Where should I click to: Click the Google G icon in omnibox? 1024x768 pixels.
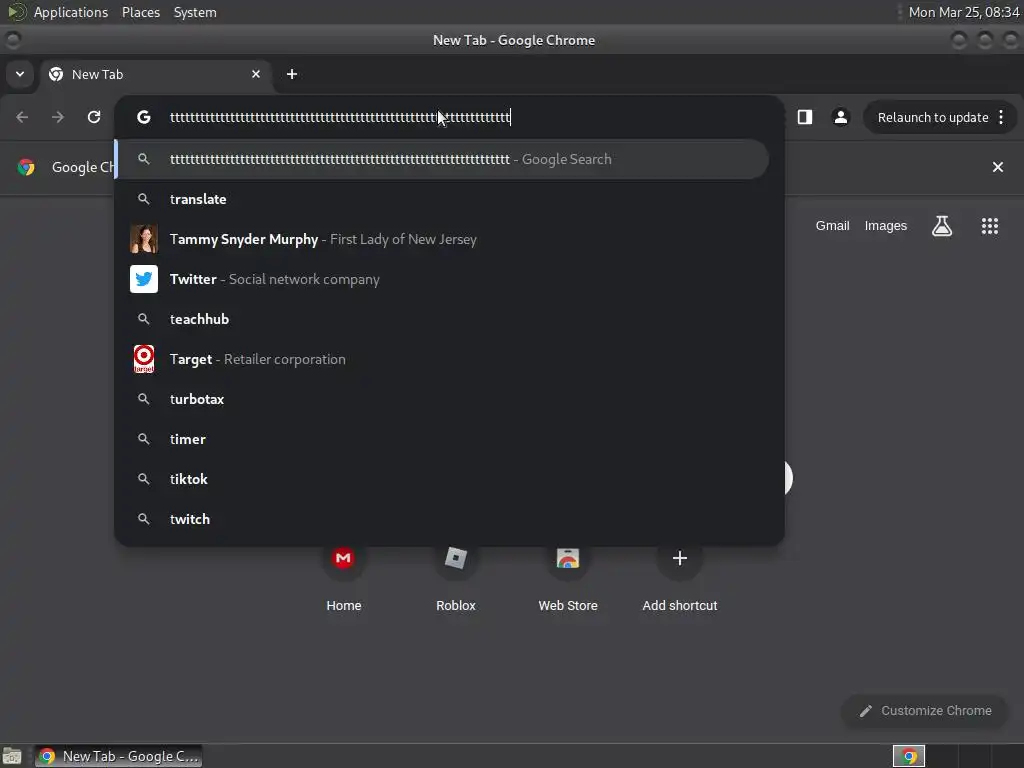144,117
